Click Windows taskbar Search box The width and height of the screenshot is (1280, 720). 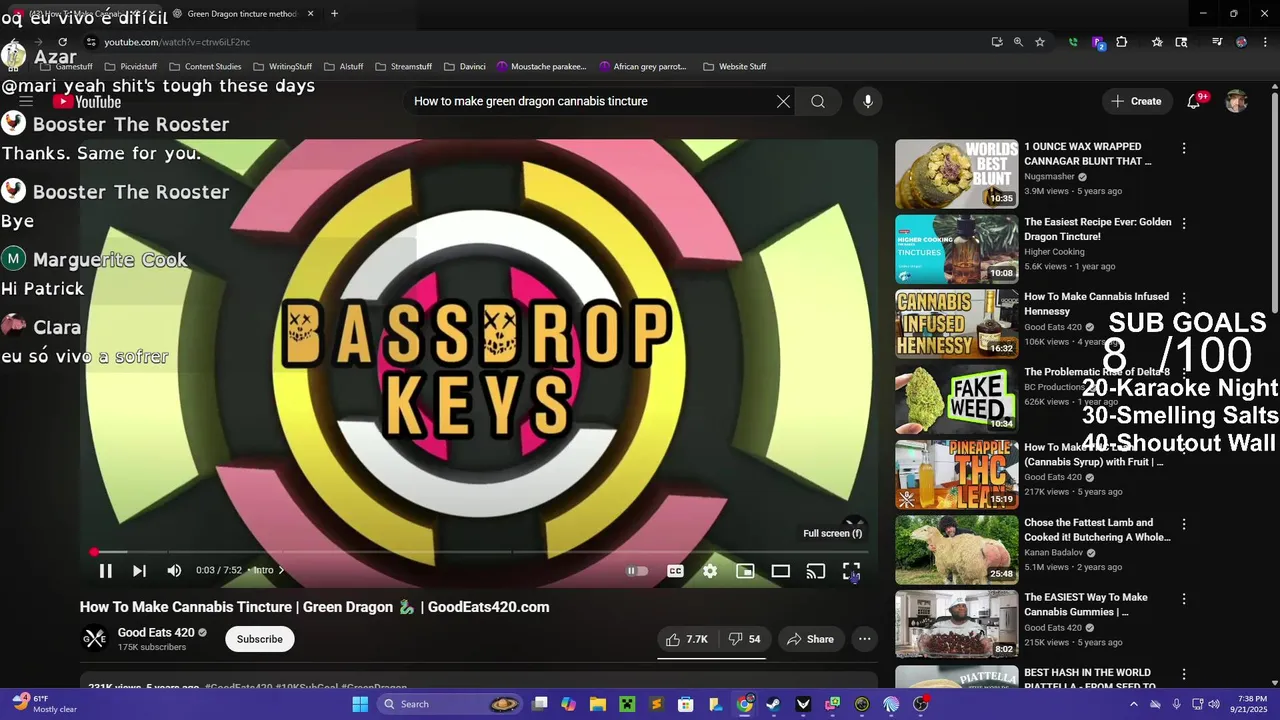[x=450, y=704]
